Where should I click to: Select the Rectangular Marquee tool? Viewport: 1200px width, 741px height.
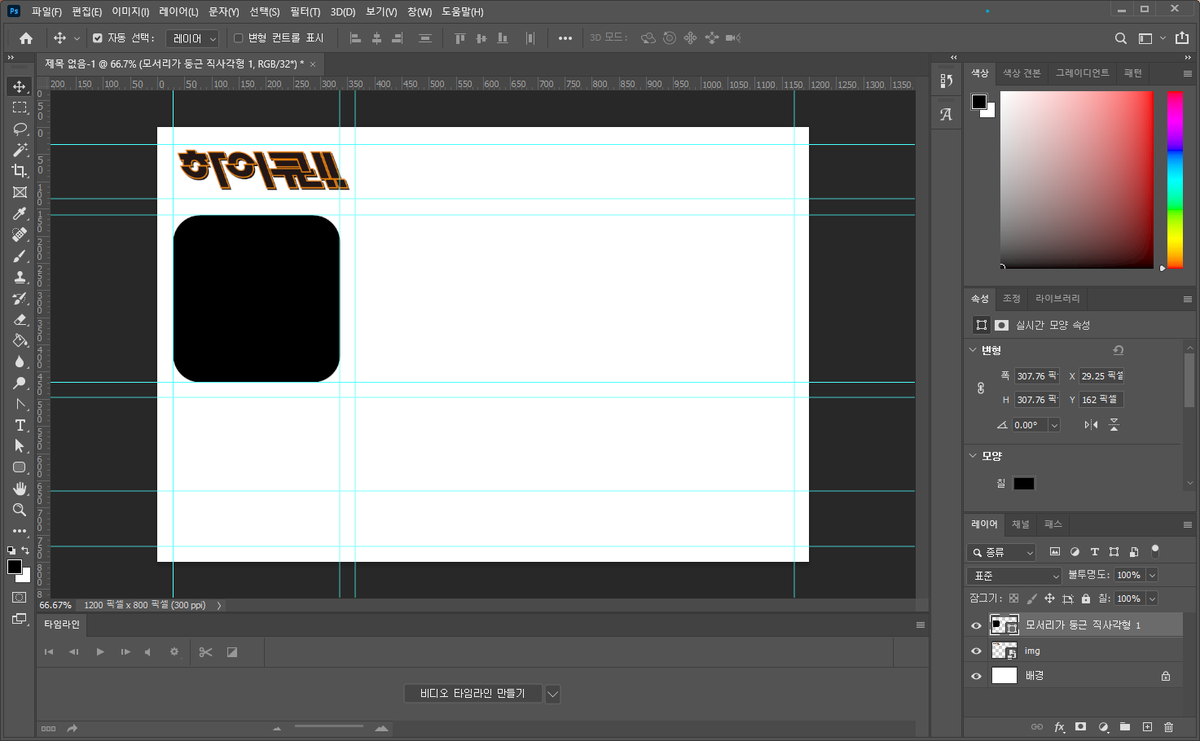pos(19,107)
